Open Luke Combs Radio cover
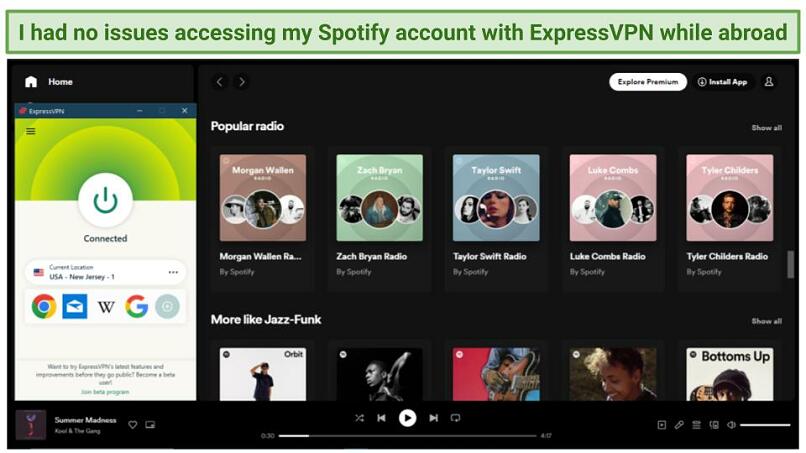The width and height of the screenshot is (806, 453). [x=613, y=198]
